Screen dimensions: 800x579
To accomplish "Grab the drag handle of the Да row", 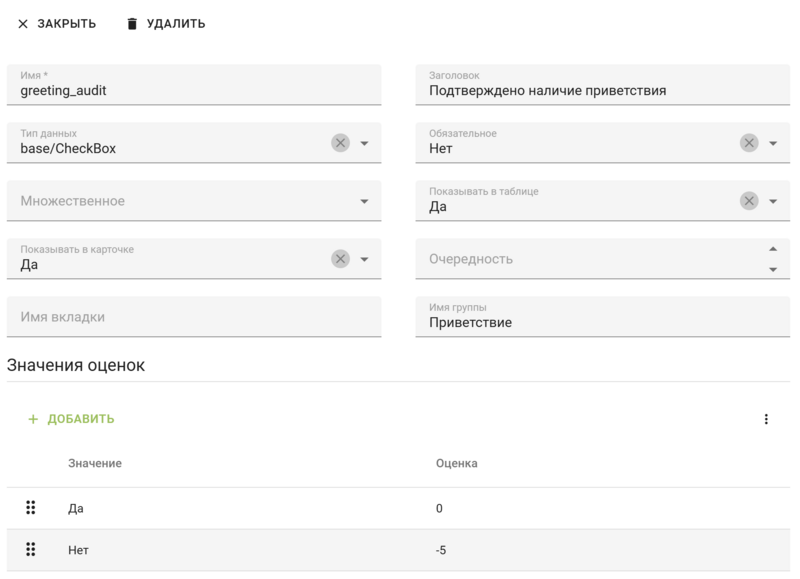I will 30,508.
